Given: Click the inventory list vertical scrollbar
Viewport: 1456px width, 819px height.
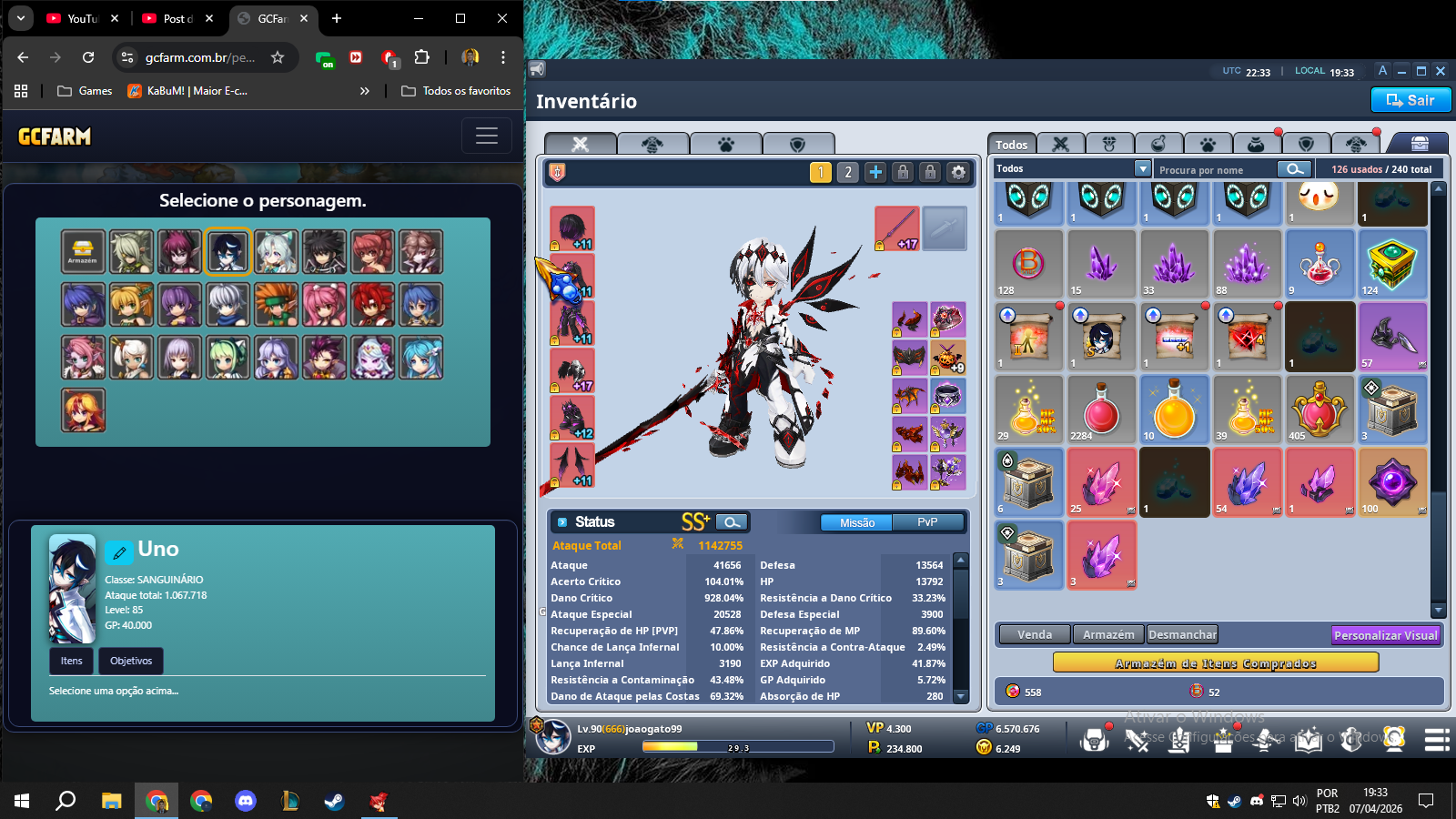Looking at the screenshot, I should (x=1438, y=400).
